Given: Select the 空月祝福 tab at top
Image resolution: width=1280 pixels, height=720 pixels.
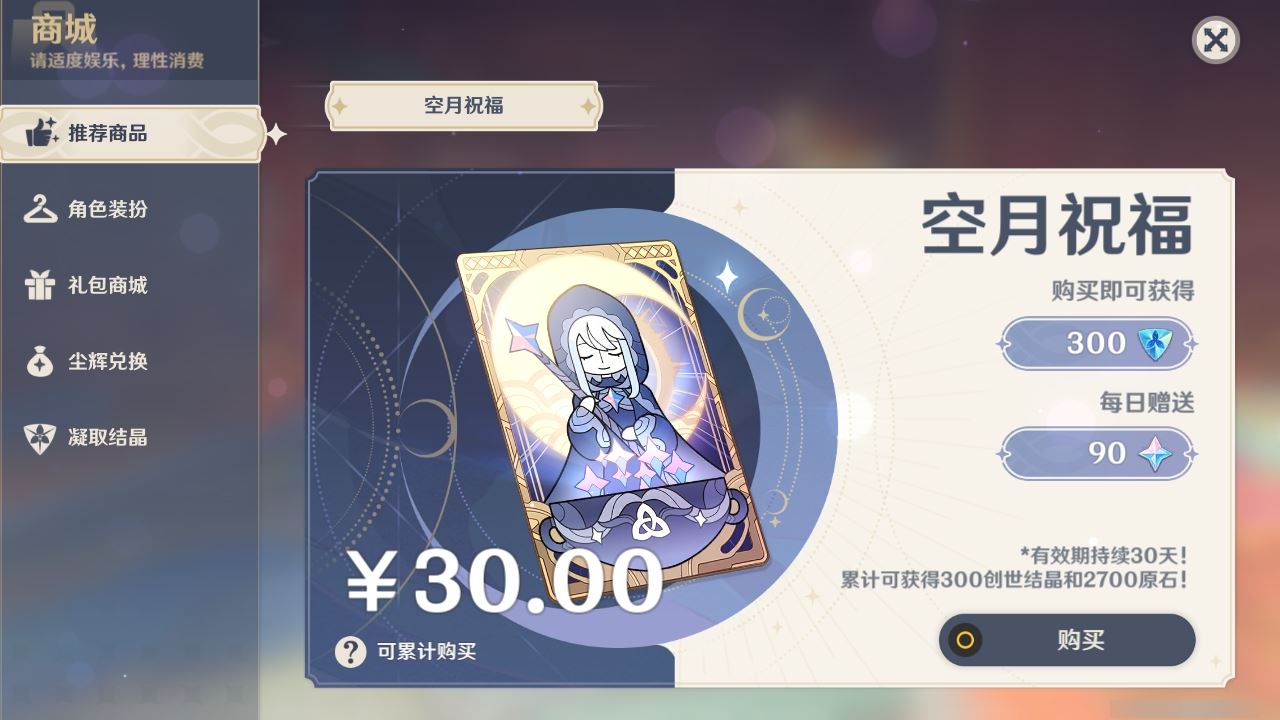Looking at the screenshot, I should tap(463, 106).
